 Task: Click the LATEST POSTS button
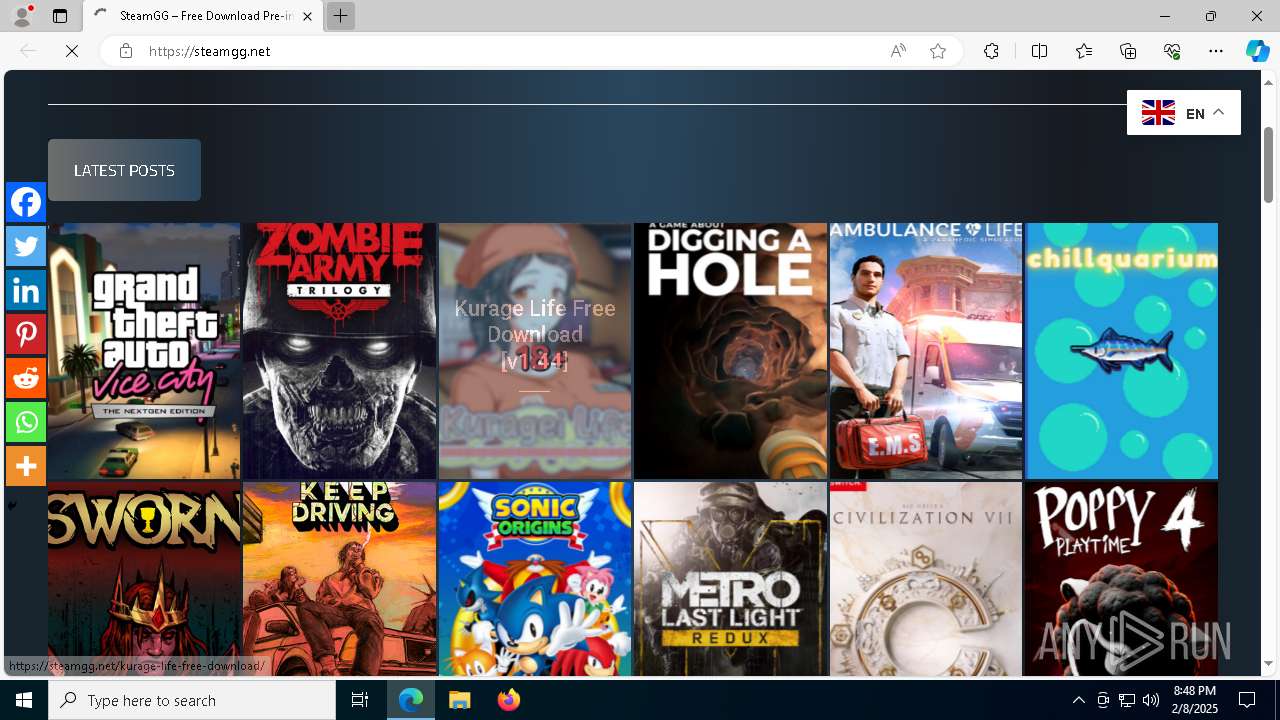tap(124, 170)
